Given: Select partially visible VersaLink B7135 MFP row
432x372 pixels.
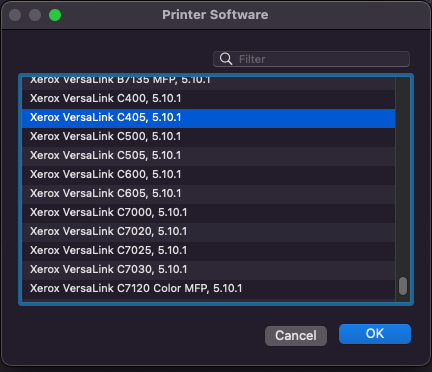Looking at the screenshot, I should pyautogui.click(x=209, y=83).
